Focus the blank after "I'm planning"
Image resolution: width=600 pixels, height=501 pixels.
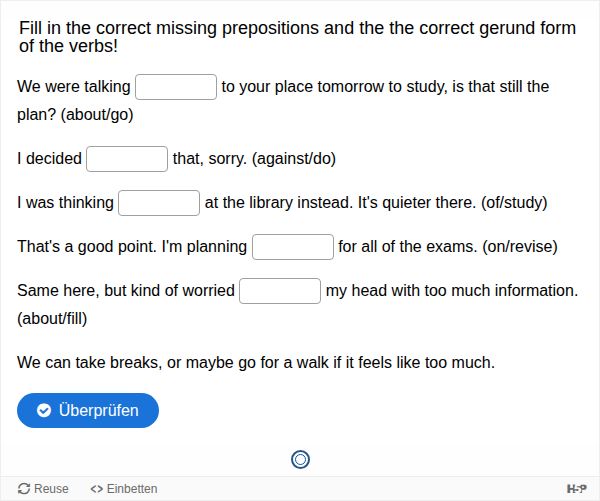(293, 247)
